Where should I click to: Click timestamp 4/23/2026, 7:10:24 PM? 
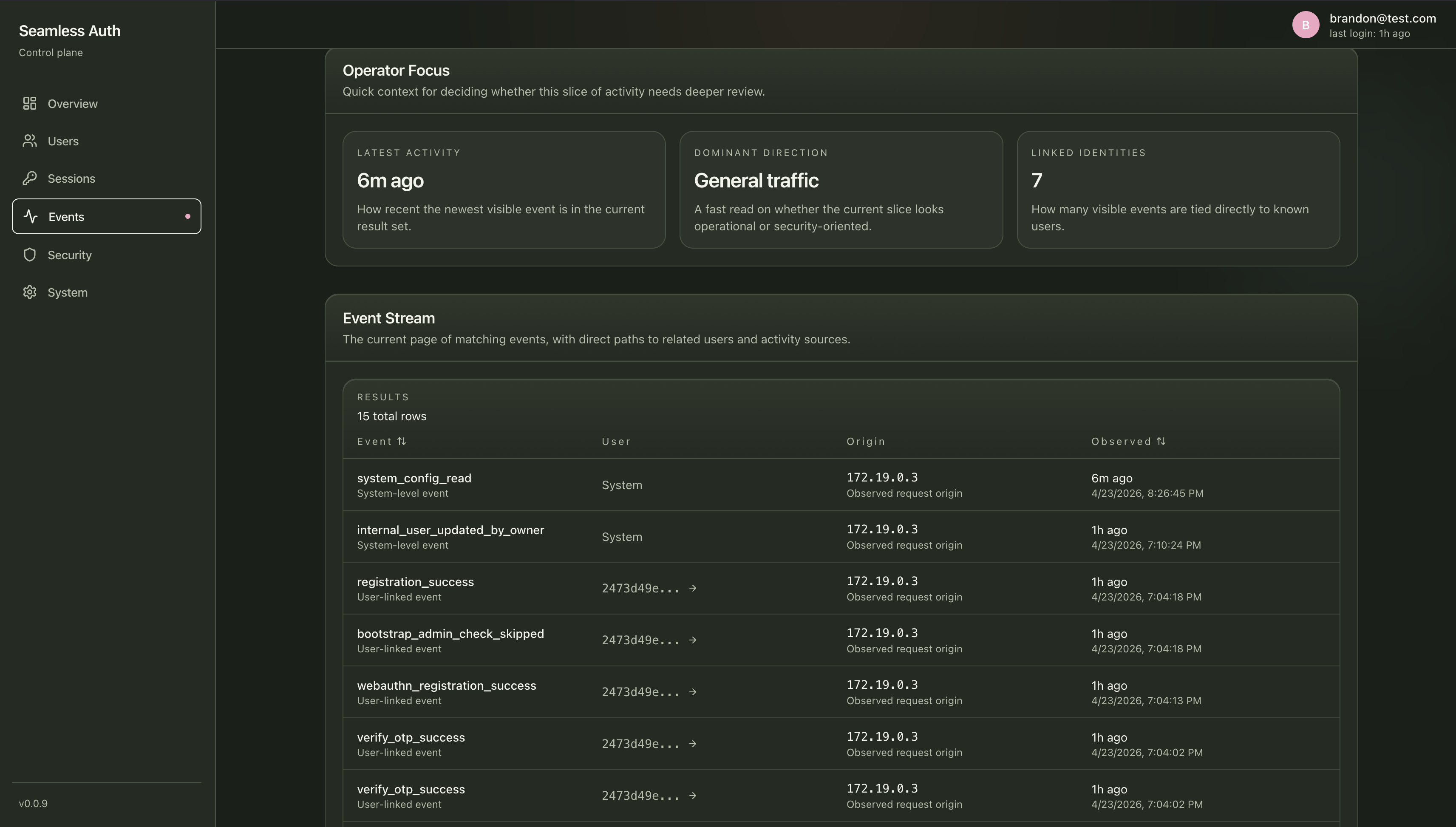1146,545
